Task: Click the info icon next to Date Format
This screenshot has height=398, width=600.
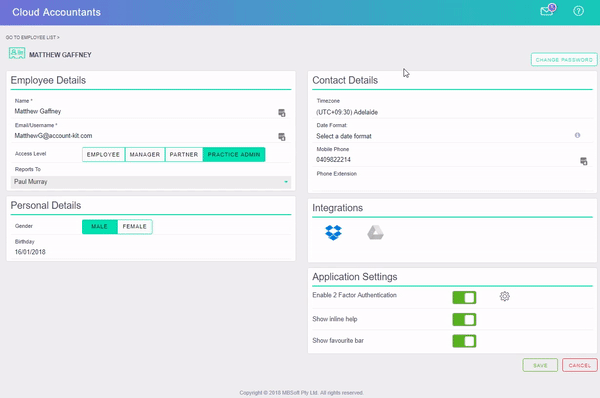Action: pos(577,135)
